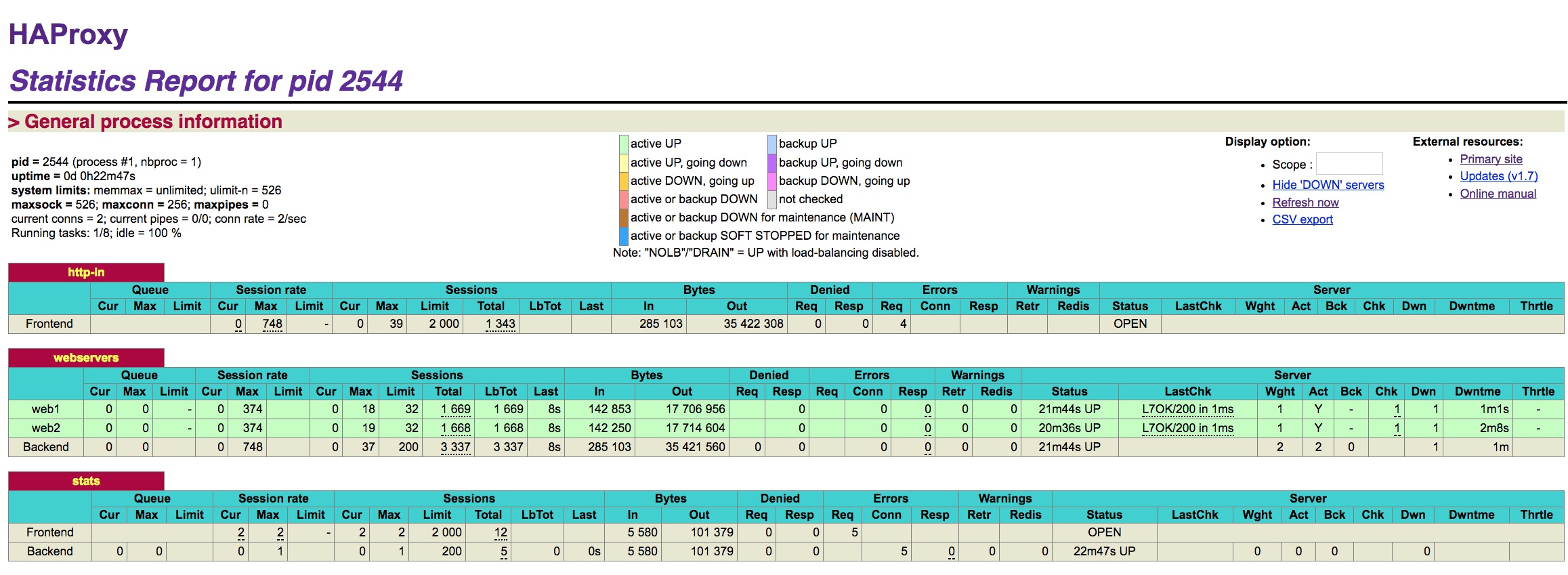Click the not checked gray legend swatch
The width and height of the screenshot is (1568, 575).
[x=771, y=199]
